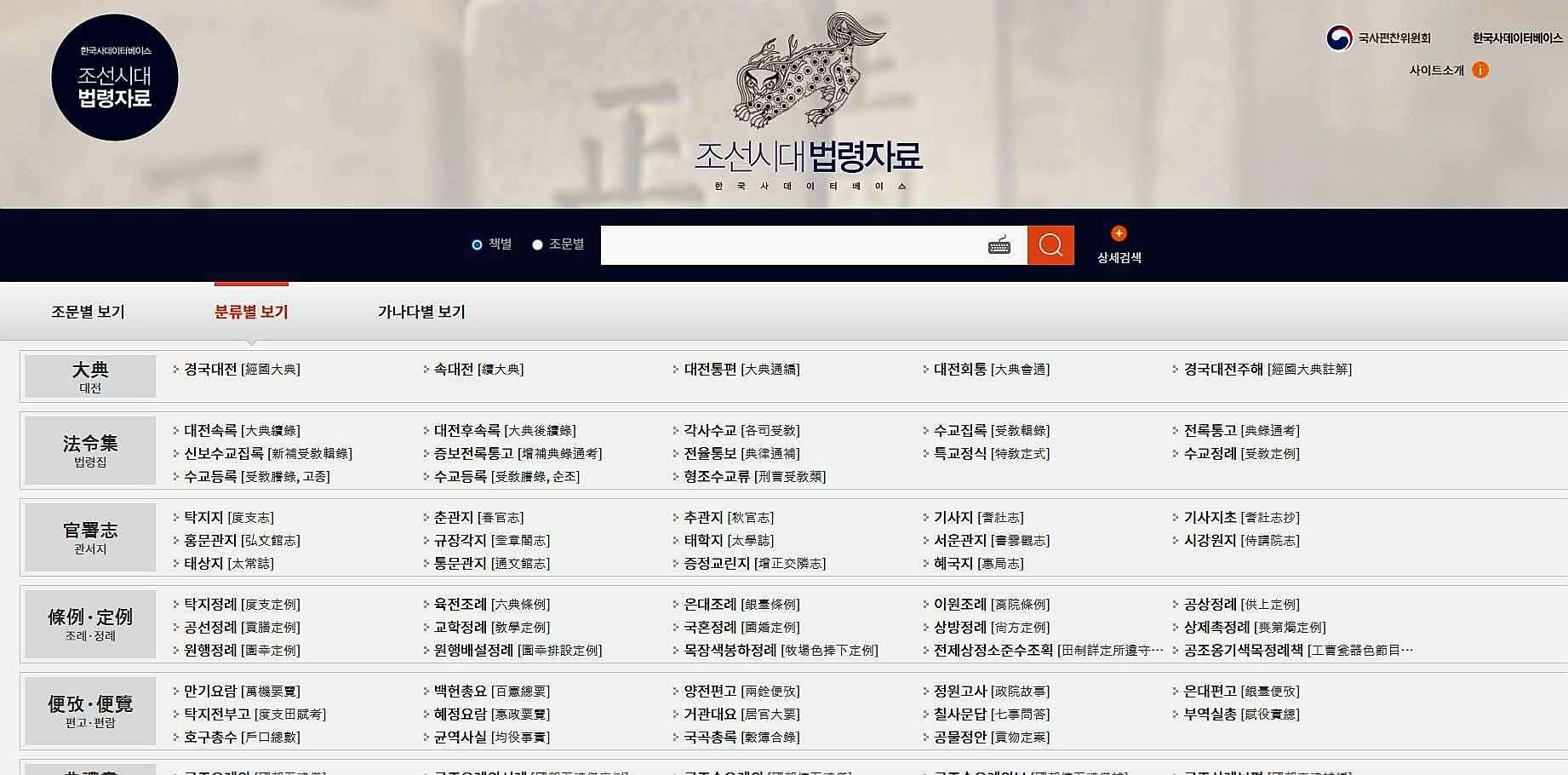Open 공상정례 entry
Viewport: 1568px width, 775px height.
(1242, 605)
